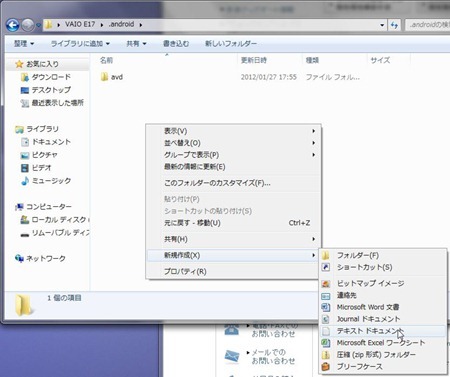Open the recent pages arrow beside forward button
Viewport: 450px width, 377px height.
tap(38, 25)
